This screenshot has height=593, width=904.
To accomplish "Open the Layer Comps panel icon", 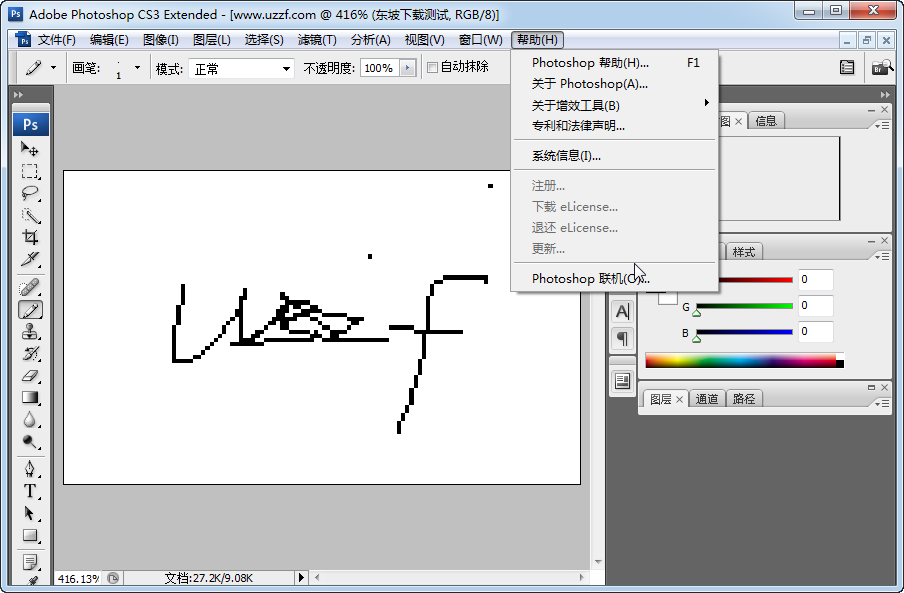I will [x=622, y=381].
